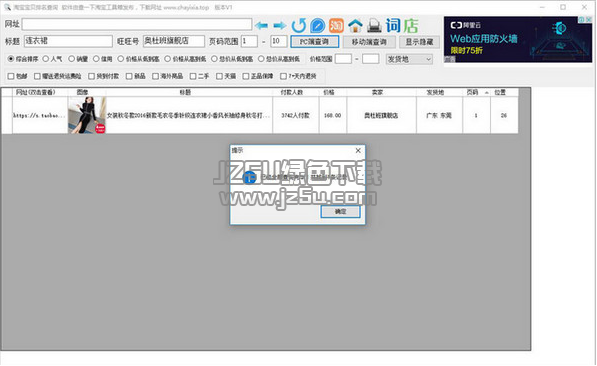597x366 pixels.
Task: Click the 卖家 column header
Action: click(x=381, y=92)
